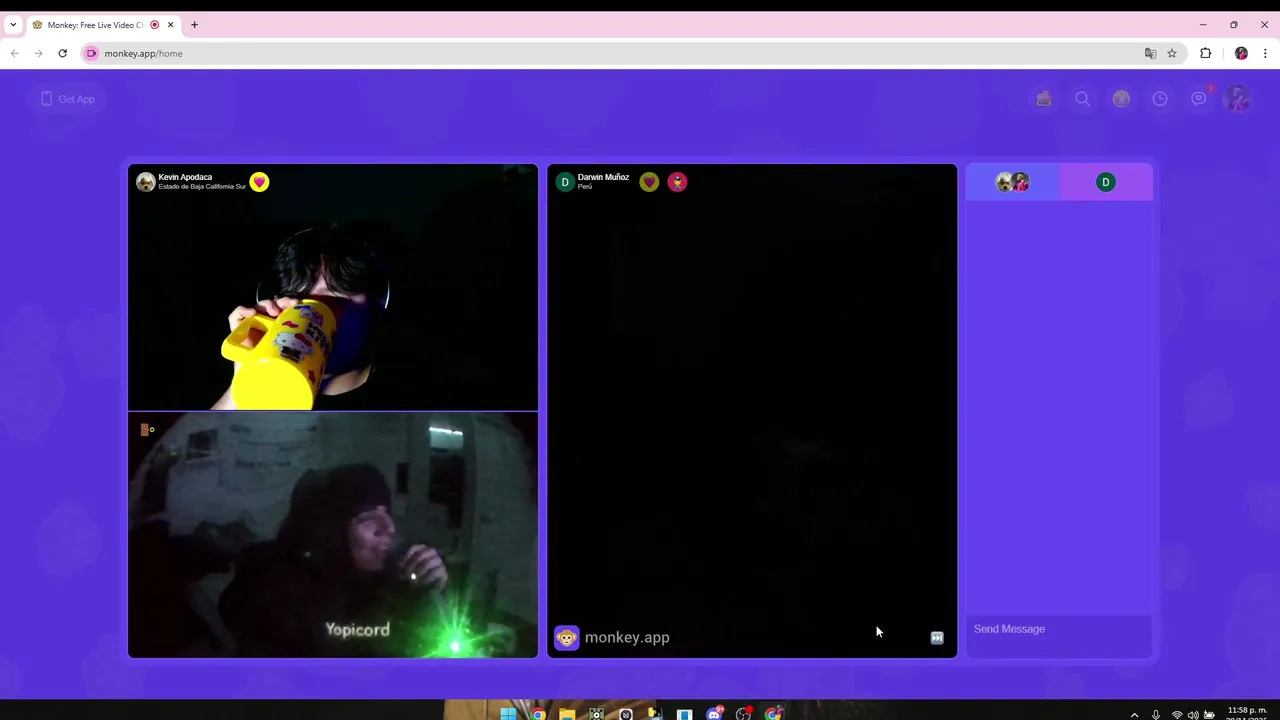Go back with browser back arrow
Screen dimensions: 1280x720
(x=14, y=53)
